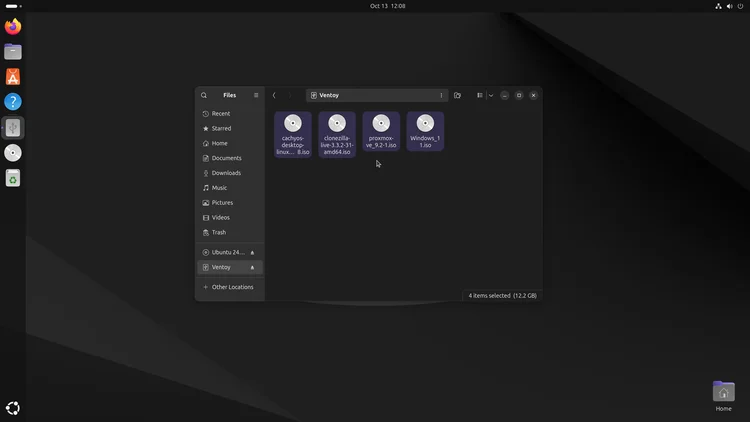Open App Center from the dock
This screenshot has width=750, height=422.
click(x=13, y=77)
